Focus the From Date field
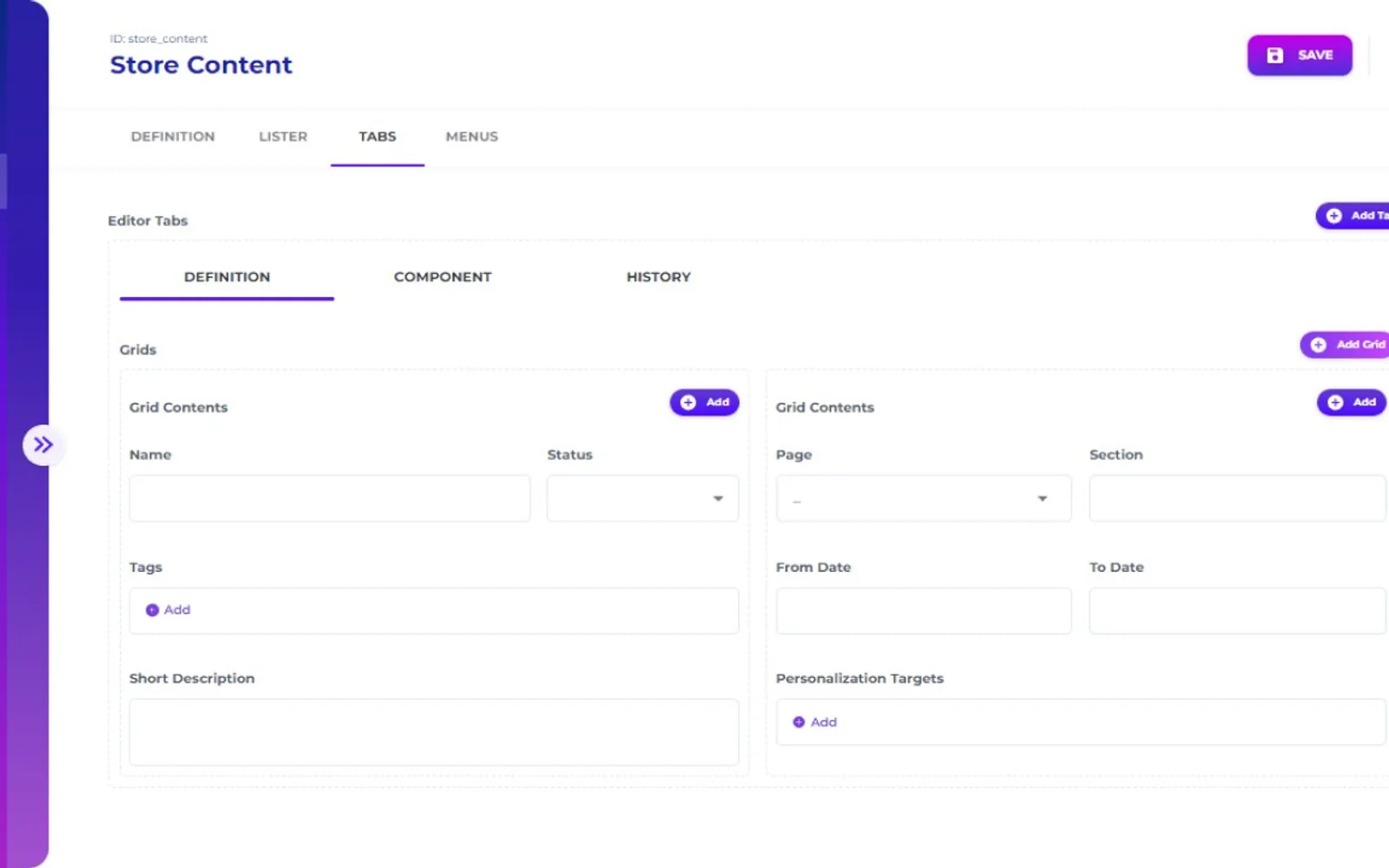The image size is (1389, 868). tap(924, 611)
